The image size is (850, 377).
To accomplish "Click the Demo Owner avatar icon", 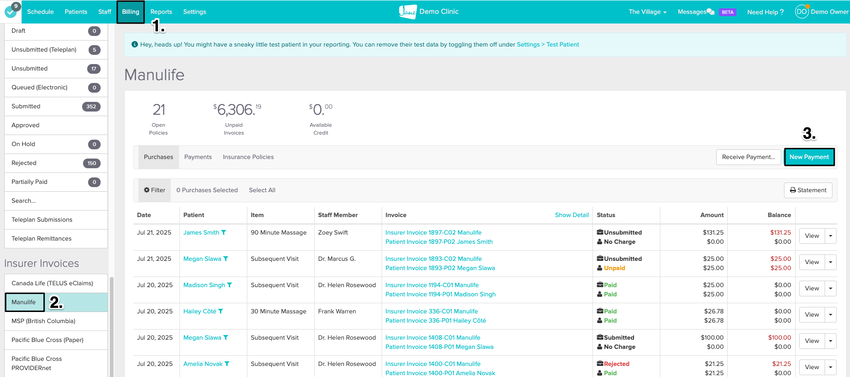I will [802, 11].
